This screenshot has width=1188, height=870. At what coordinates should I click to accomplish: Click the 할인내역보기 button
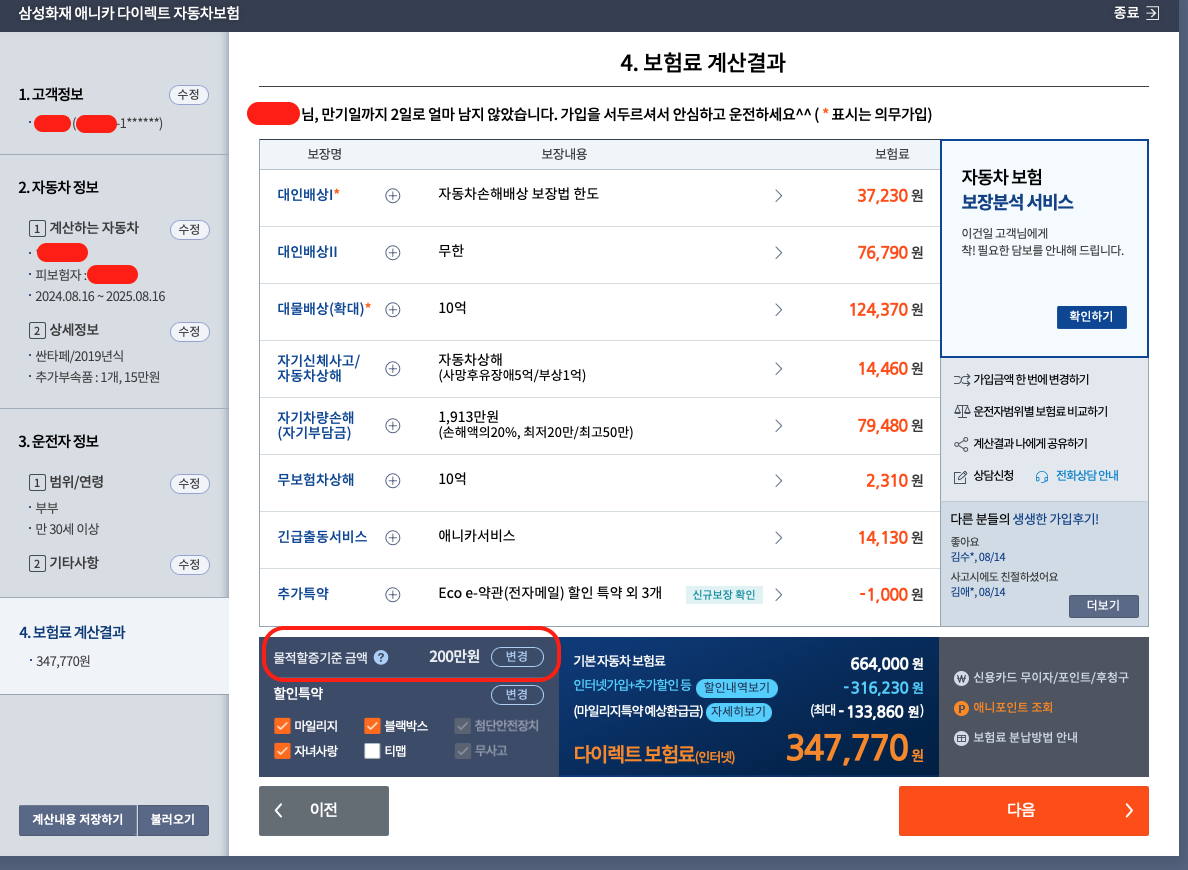736,687
